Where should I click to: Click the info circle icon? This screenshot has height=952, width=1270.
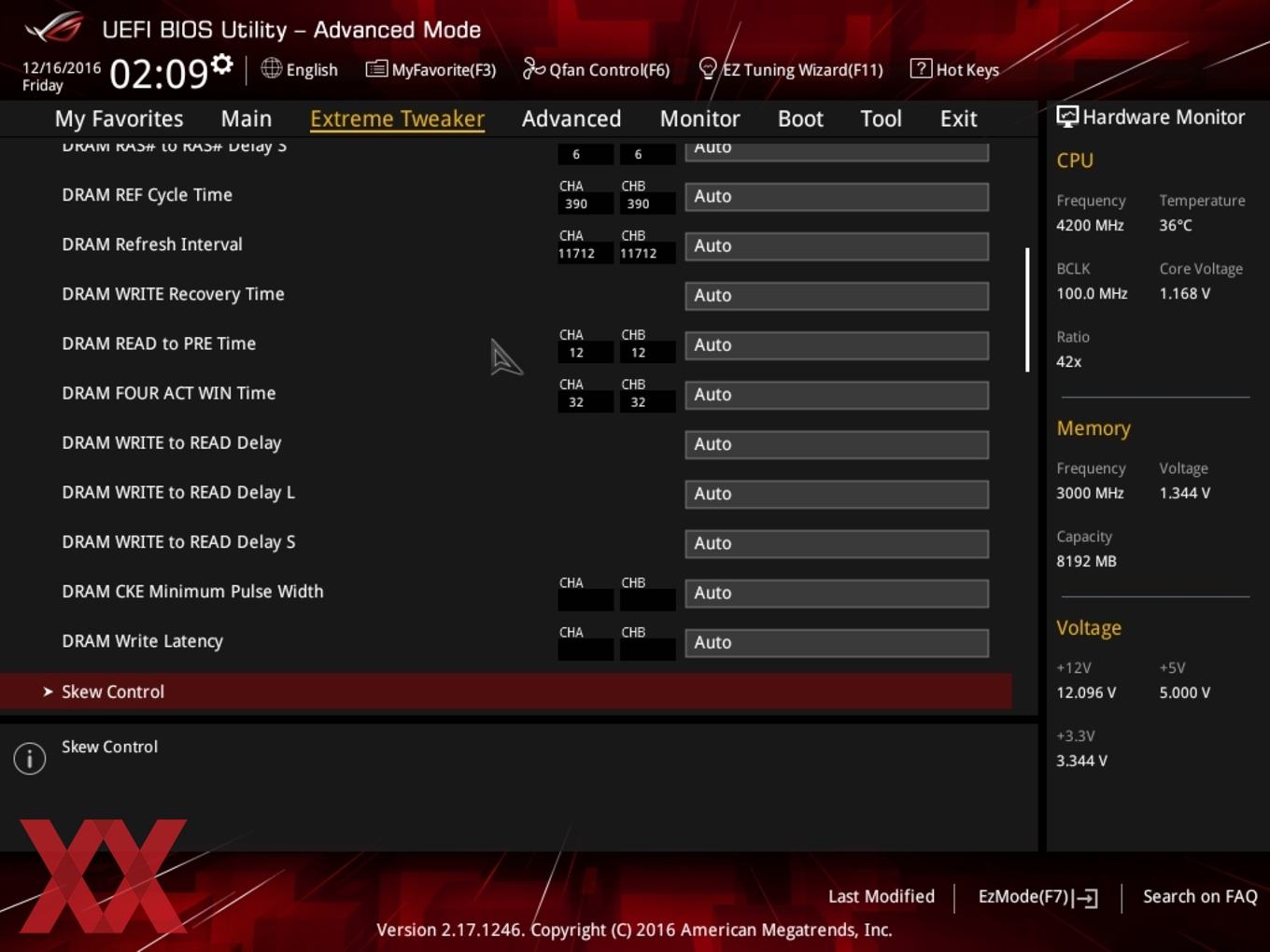pos(30,759)
